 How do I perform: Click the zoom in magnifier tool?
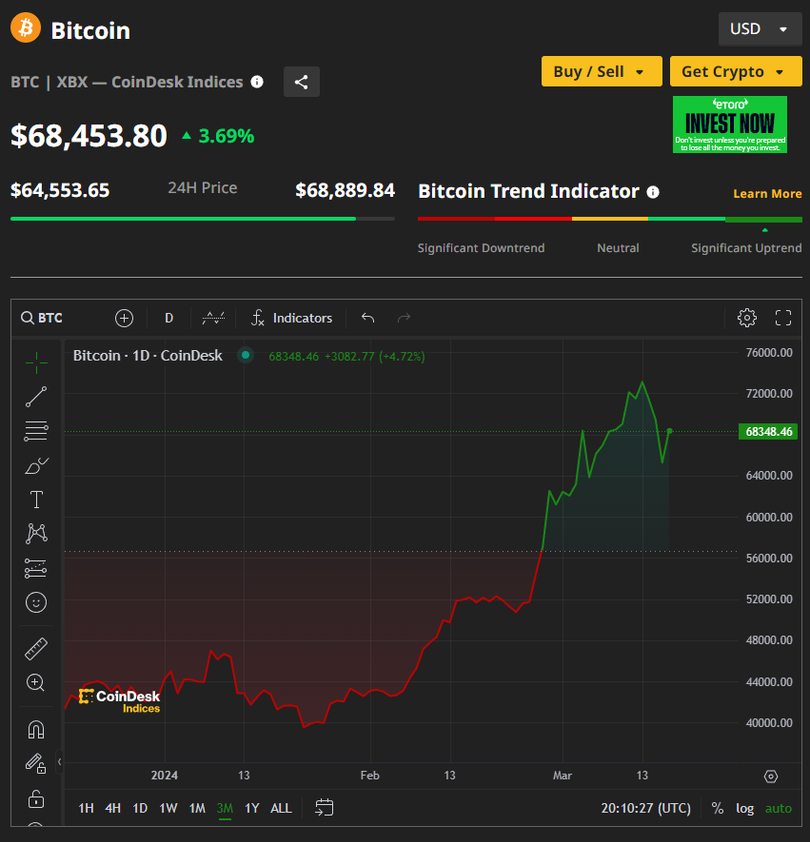[36, 683]
